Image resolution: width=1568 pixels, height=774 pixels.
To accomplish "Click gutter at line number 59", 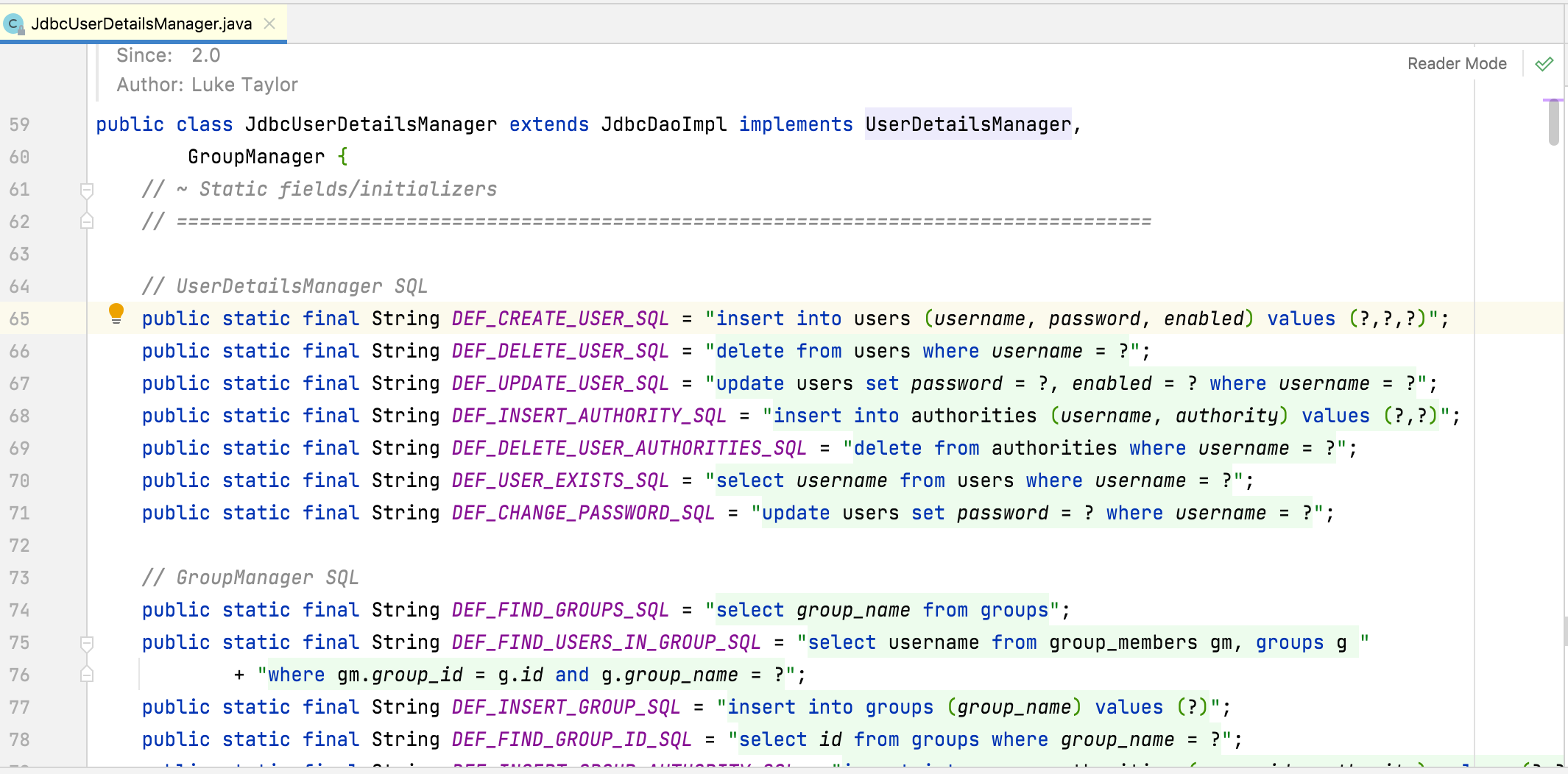I will coord(20,124).
